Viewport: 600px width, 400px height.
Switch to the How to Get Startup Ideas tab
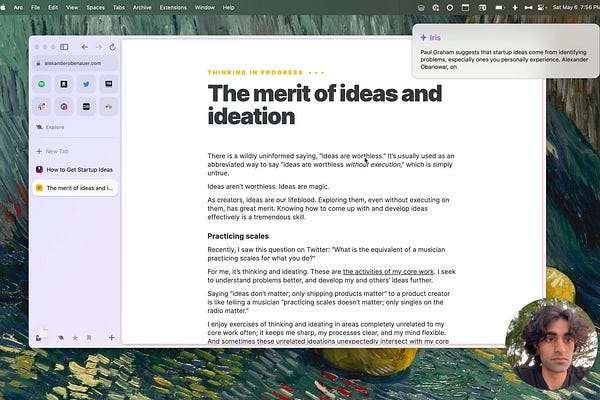(75, 170)
